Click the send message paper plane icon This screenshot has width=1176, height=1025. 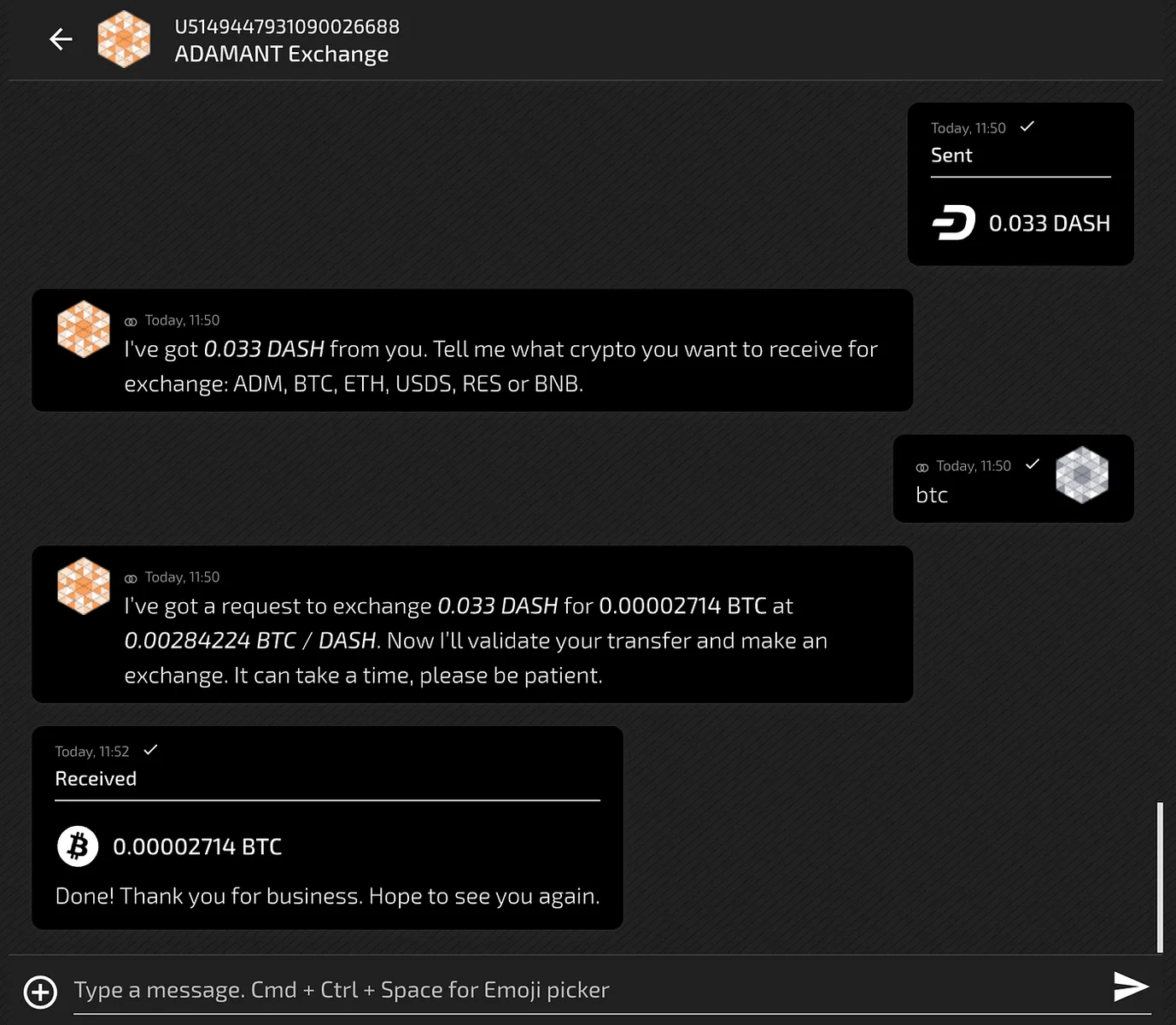1131,987
